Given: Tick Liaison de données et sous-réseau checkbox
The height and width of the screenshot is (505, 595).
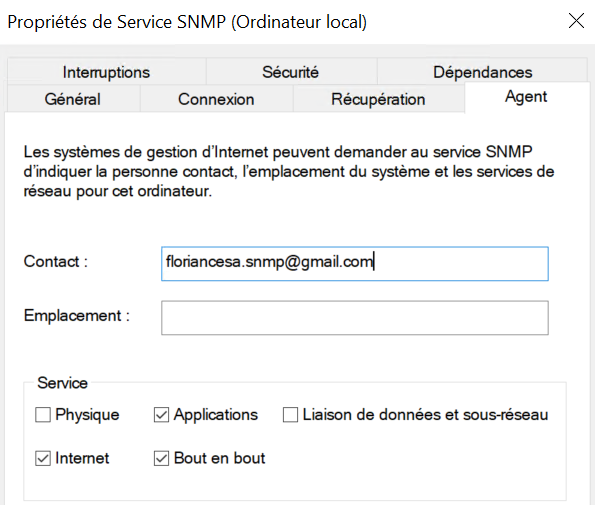Looking at the screenshot, I should click(290, 414).
